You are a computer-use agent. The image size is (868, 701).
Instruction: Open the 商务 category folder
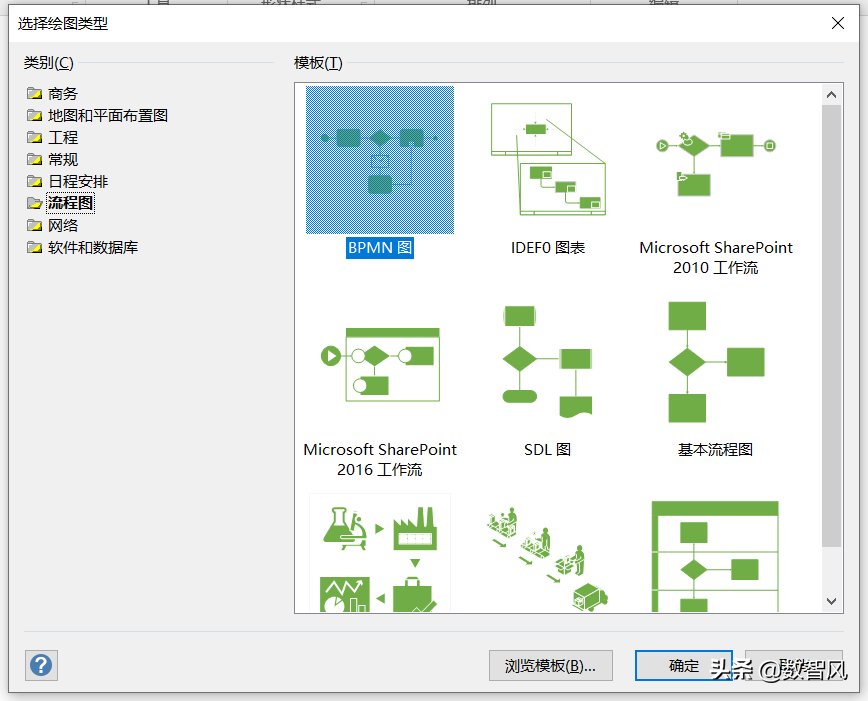pos(61,92)
